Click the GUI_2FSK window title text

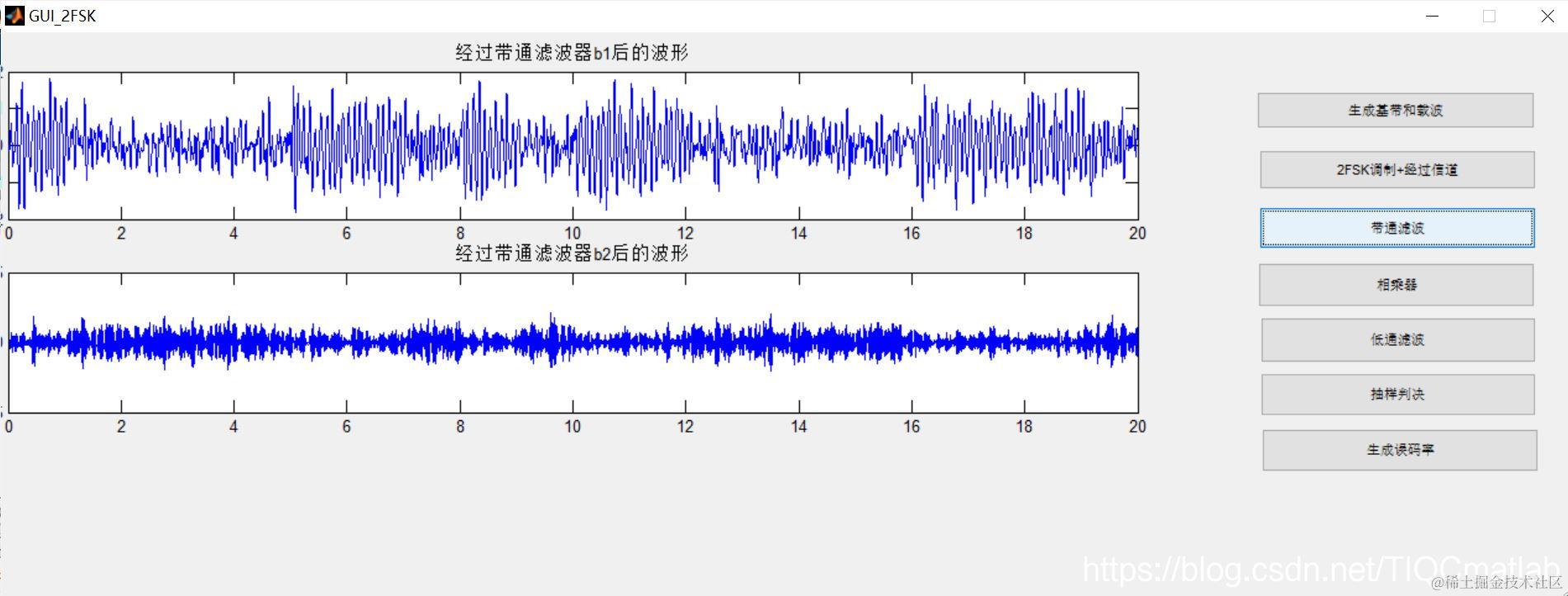pos(63,16)
